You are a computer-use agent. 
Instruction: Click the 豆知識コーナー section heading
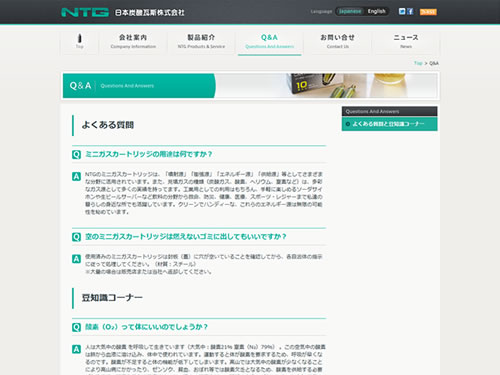point(112,297)
